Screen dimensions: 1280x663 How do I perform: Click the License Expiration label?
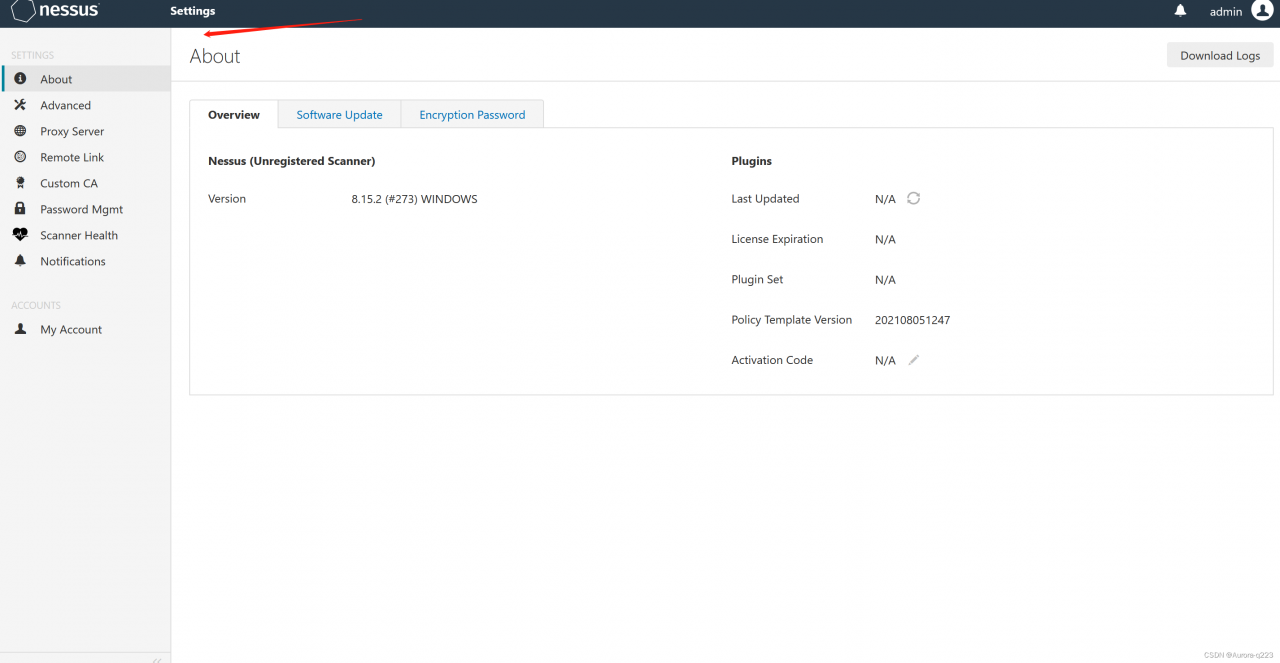pyautogui.click(x=777, y=239)
